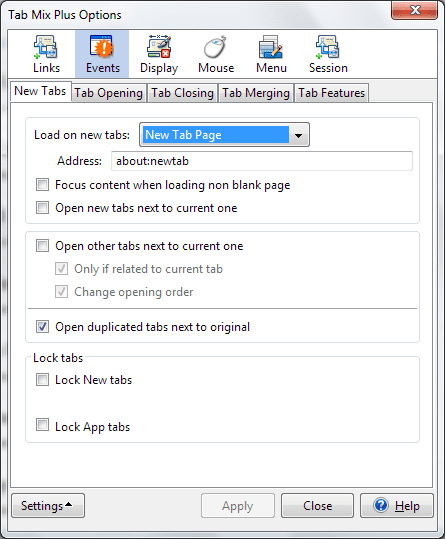Enable Lock App tabs checkbox
This screenshot has height=539, width=446.
tap(42, 425)
